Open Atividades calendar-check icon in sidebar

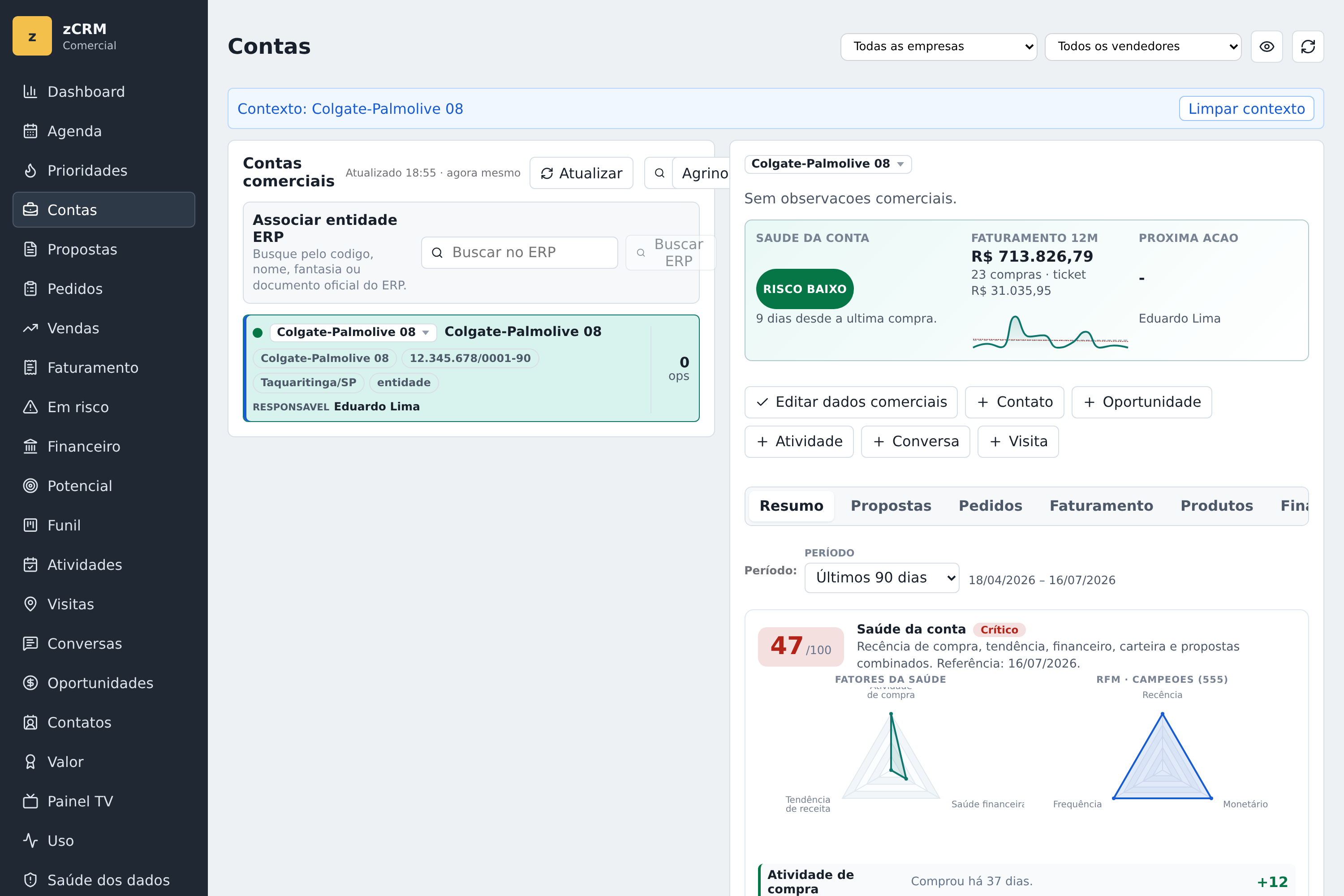[30, 564]
